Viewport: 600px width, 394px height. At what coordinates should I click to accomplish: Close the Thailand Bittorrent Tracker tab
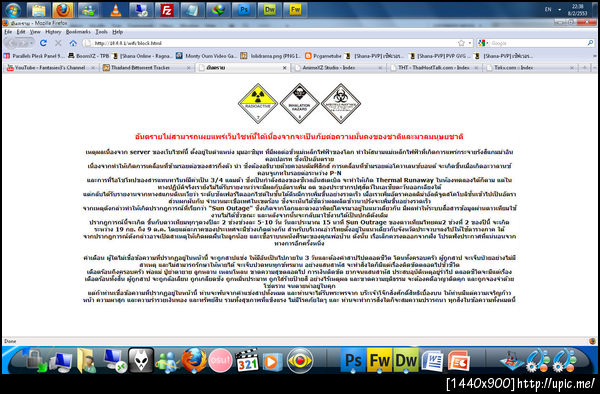tap(188, 68)
